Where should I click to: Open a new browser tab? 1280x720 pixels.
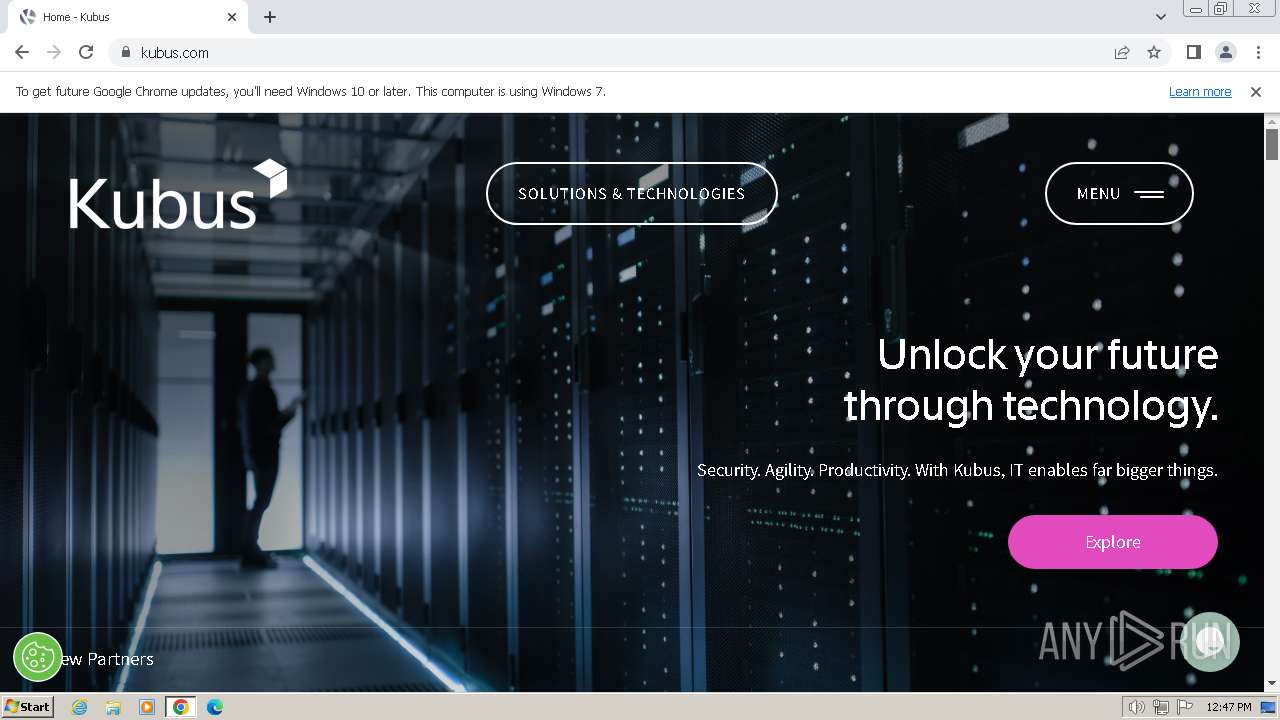270,17
